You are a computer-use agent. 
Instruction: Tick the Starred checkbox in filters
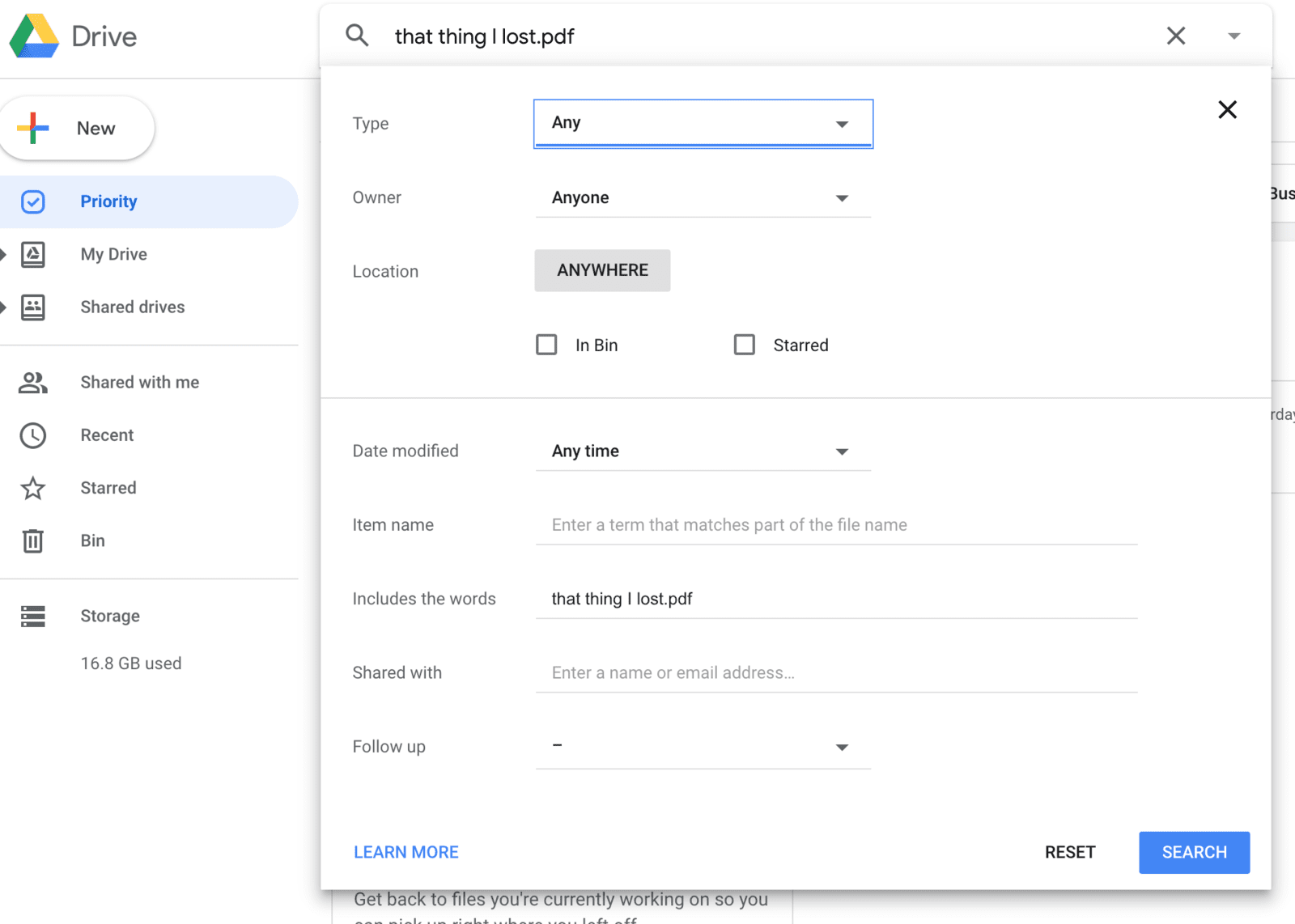[745, 345]
